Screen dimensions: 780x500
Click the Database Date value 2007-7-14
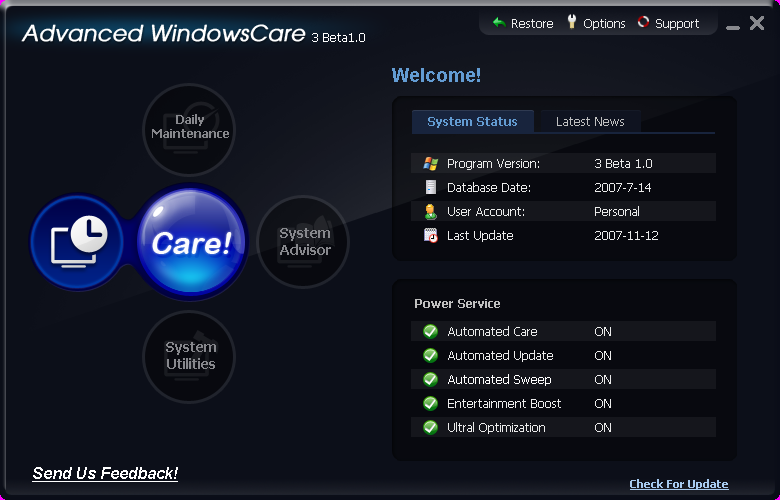[623, 188]
